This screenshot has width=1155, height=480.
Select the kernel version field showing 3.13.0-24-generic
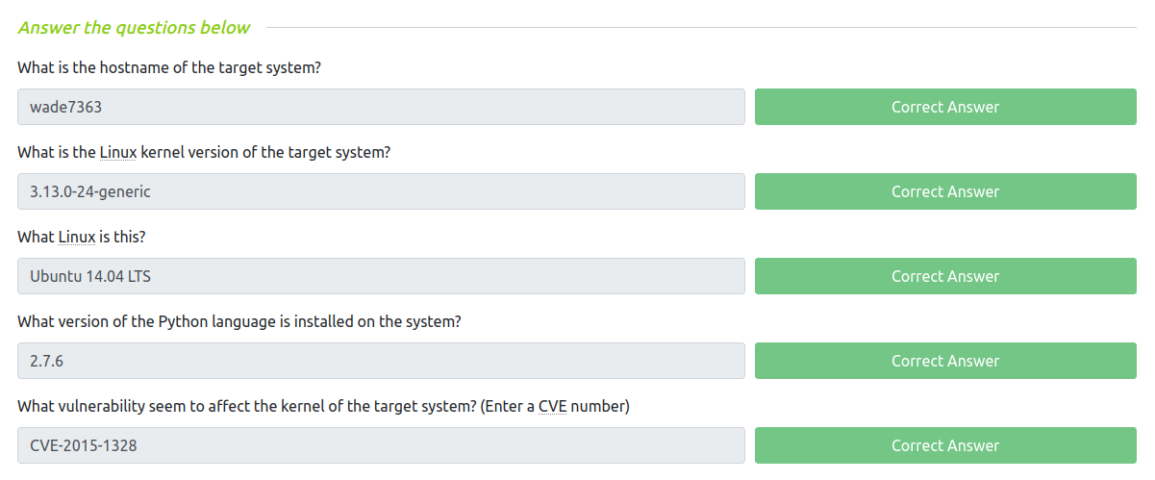[x=380, y=192]
